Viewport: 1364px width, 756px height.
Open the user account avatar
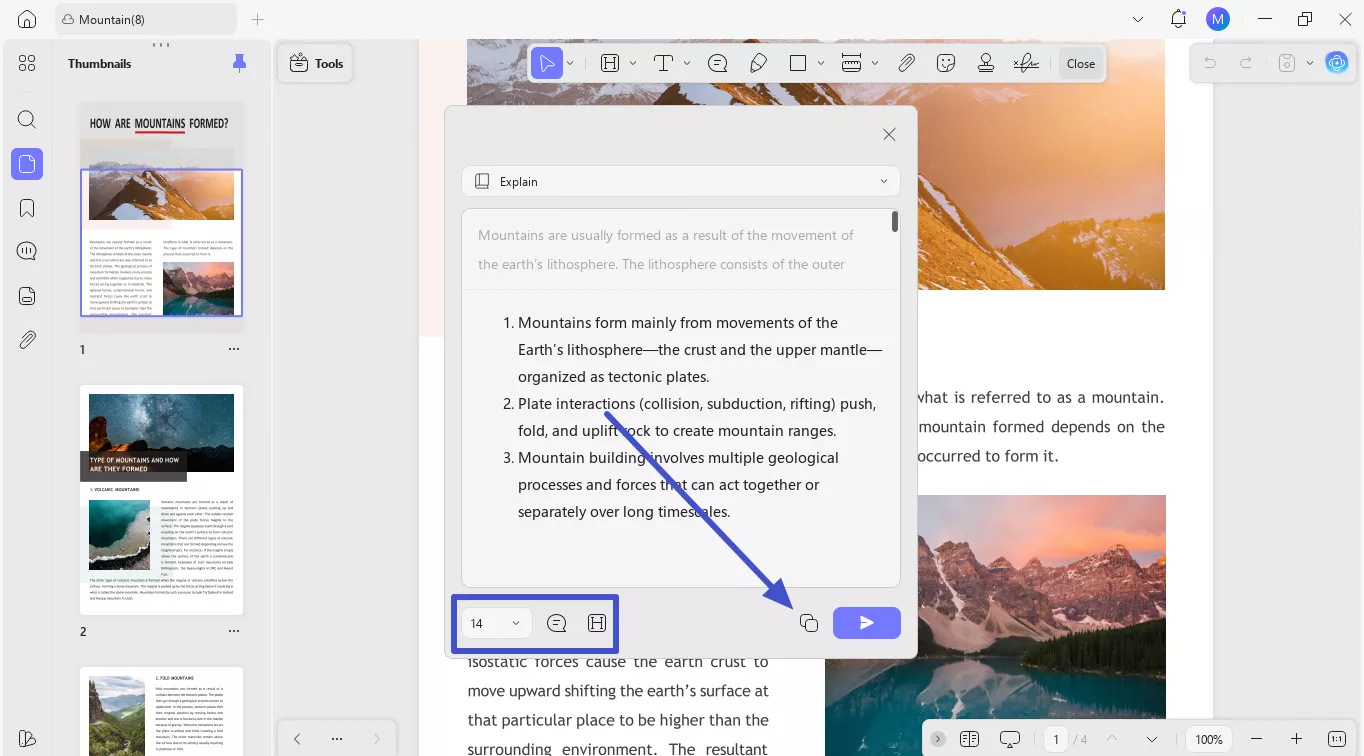[1217, 19]
